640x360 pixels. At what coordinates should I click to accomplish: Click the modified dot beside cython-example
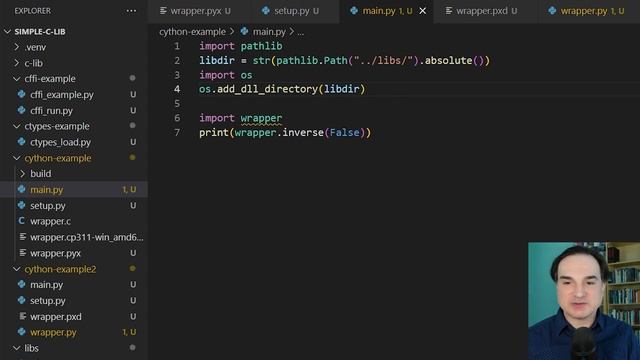pyautogui.click(x=132, y=158)
